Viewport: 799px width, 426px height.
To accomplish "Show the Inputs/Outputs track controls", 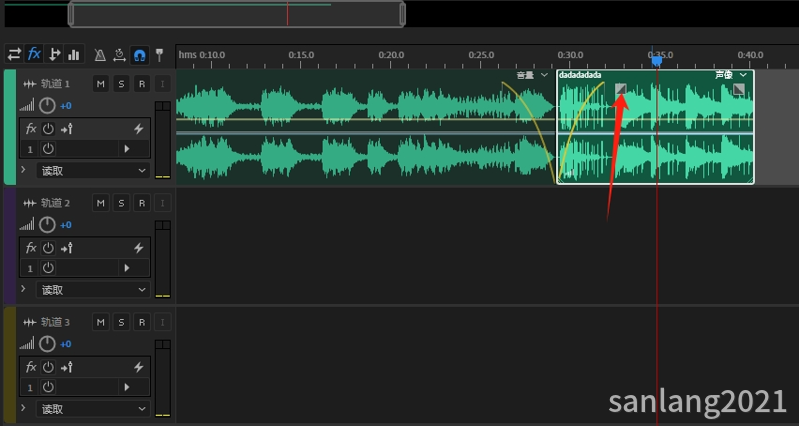I will [x=14, y=54].
